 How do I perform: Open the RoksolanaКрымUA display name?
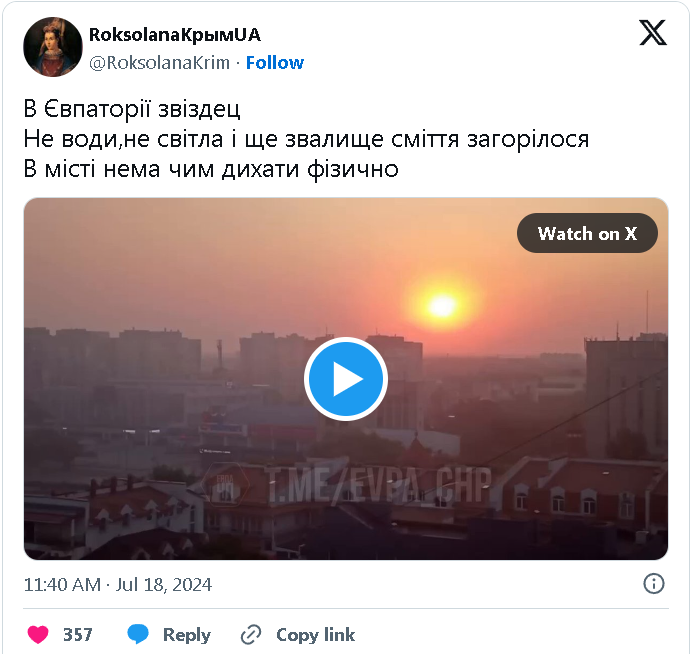tap(175, 35)
